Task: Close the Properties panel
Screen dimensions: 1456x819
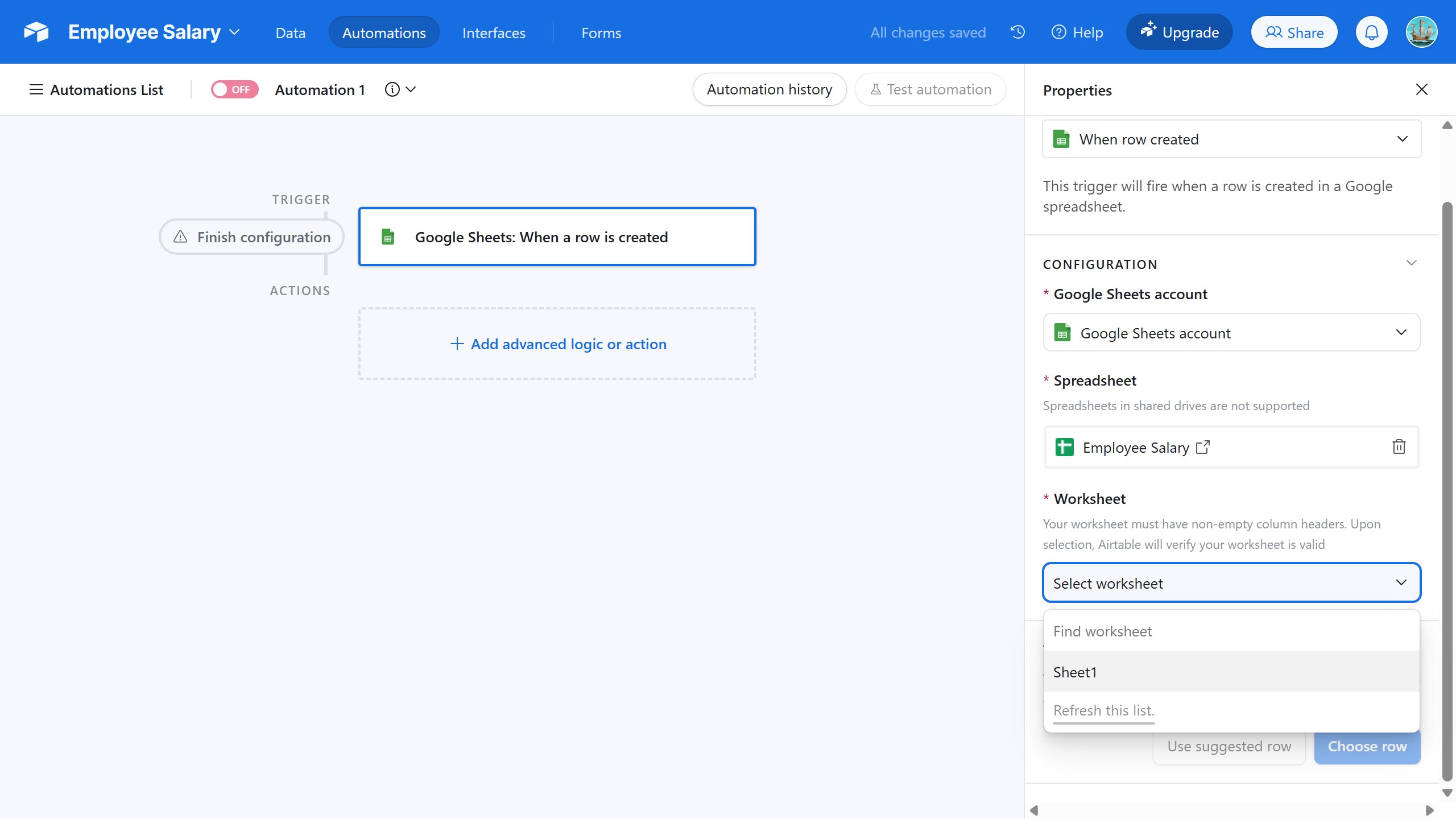Action: (x=1421, y=89)
